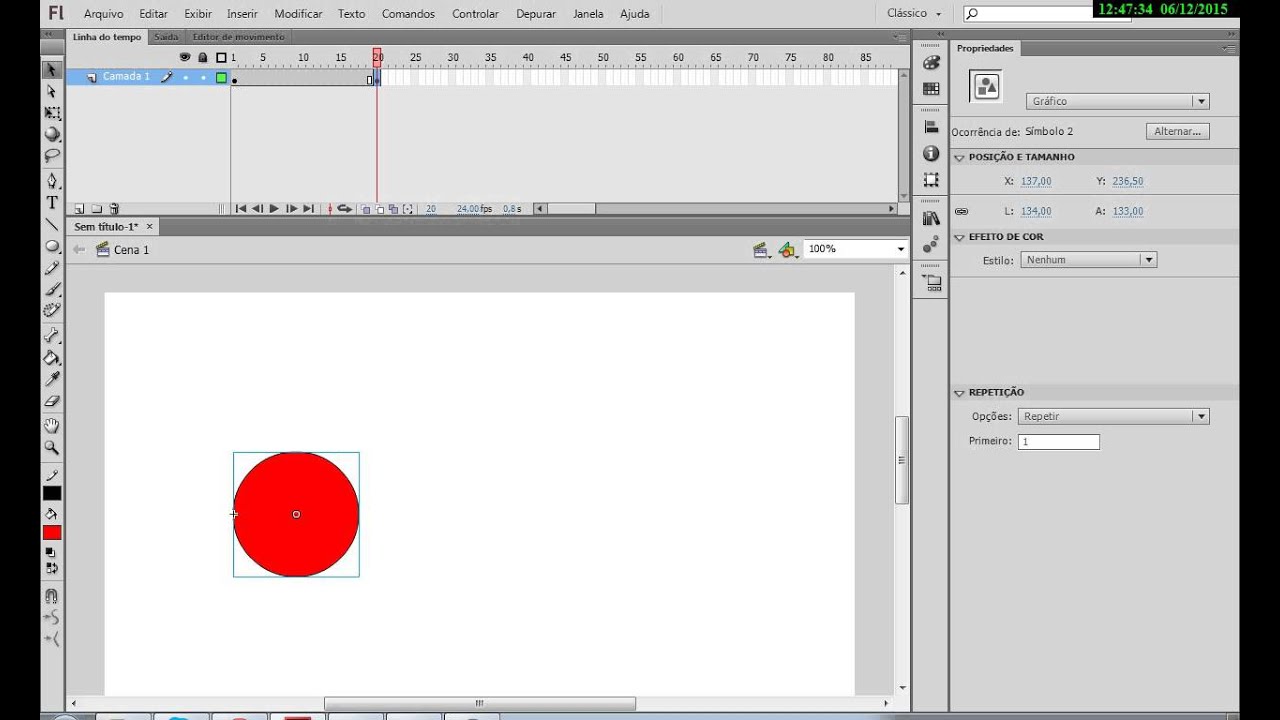Collapse the Posição e Tamanho section
Viewport: 1280px width, 720px height.
coord(960,157)
